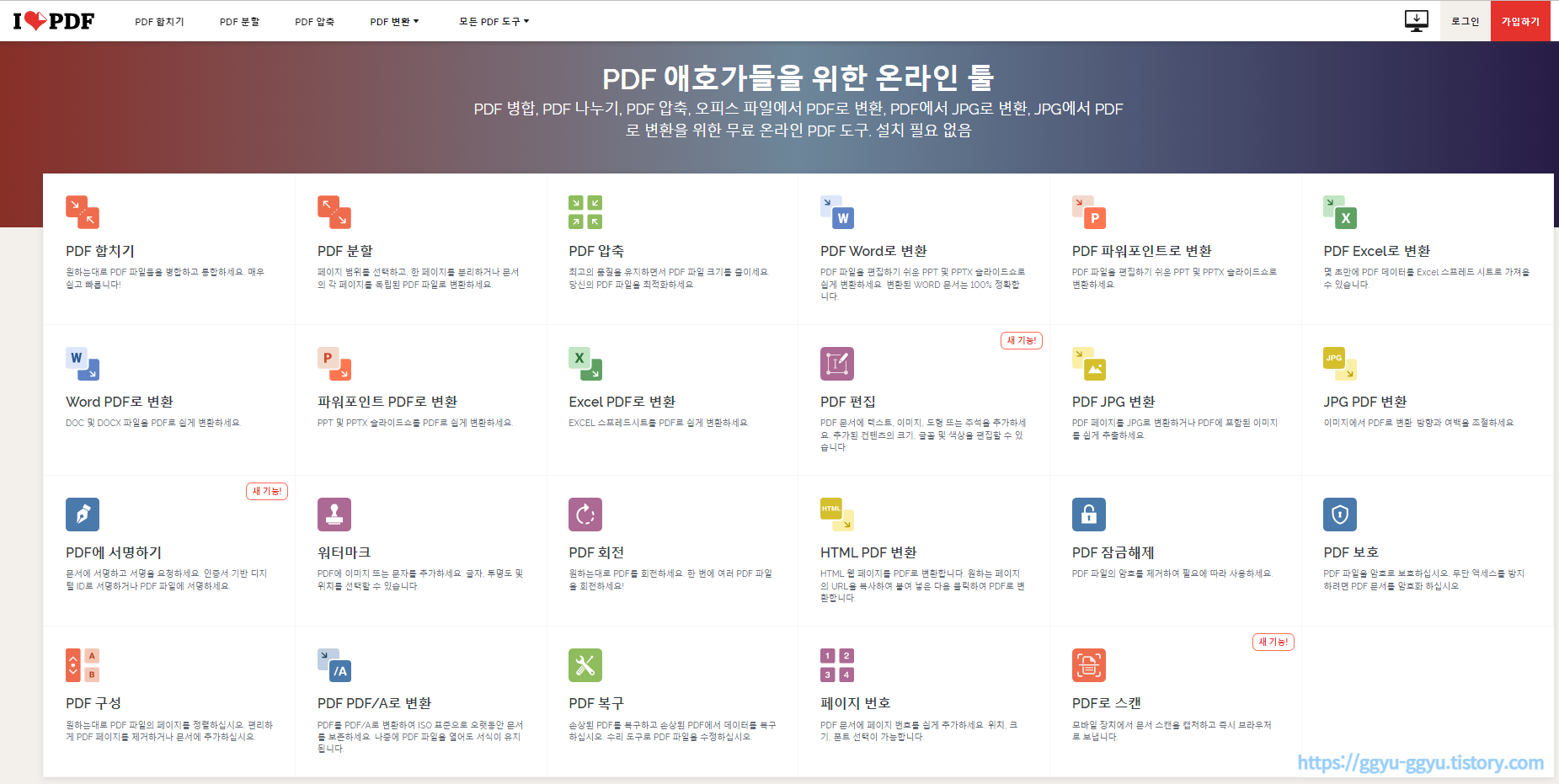The width and height of the screenshot is (1559, 784).
Task: Click 새 기능 badge on PDF 편집
Action: pyautogui.click(x=1022, y=340)
